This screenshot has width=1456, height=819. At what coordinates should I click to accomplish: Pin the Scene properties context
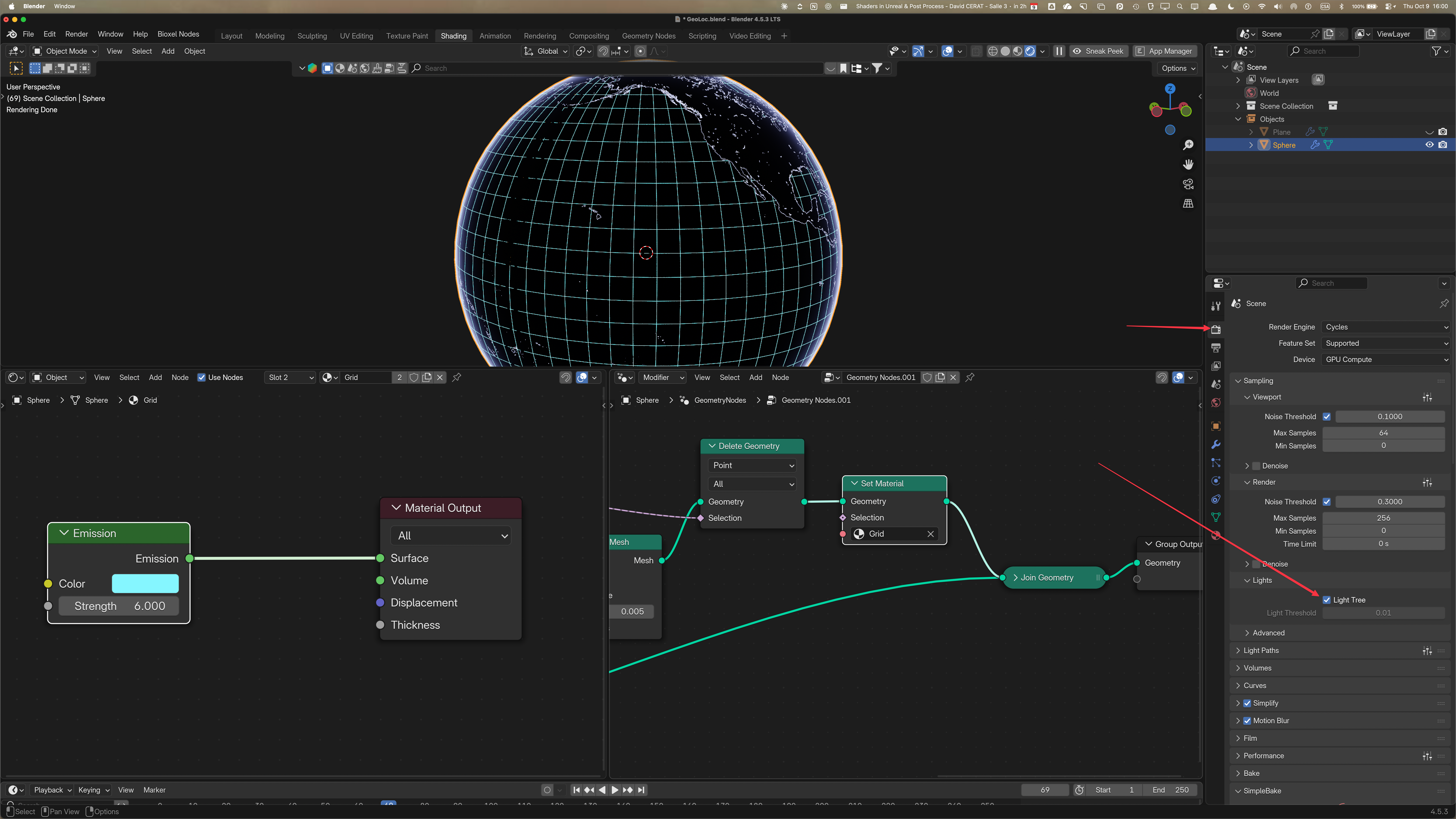(x=1444, y=304)
